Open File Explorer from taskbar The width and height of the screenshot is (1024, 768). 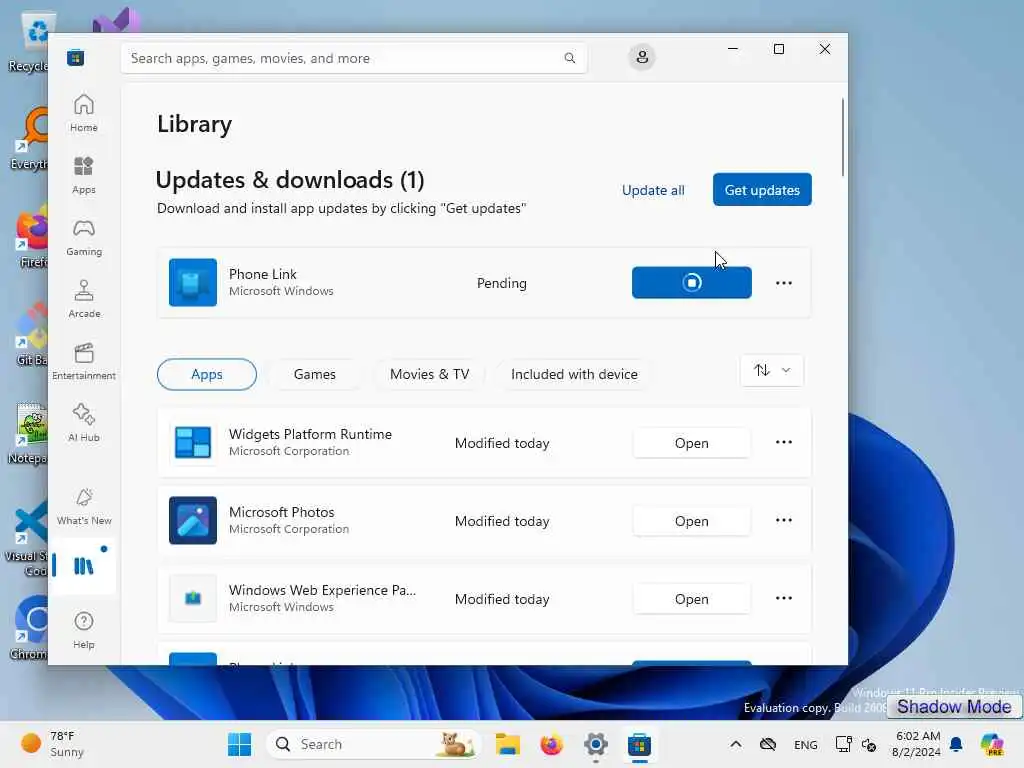point(507,744)
